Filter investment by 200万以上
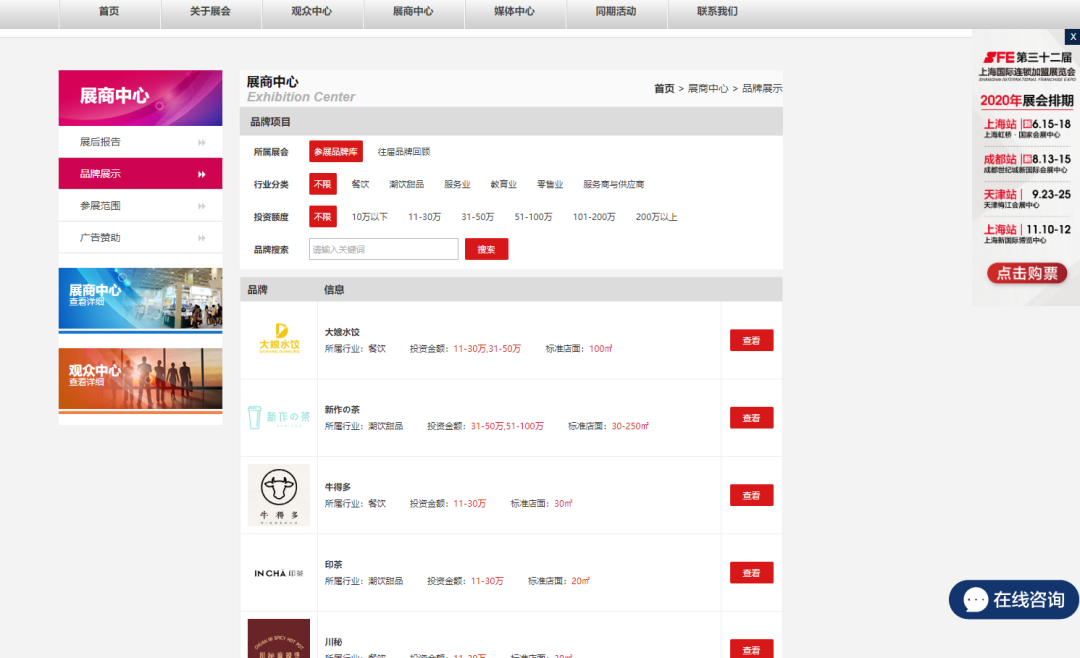1080x658 pixels. (656, 217)
